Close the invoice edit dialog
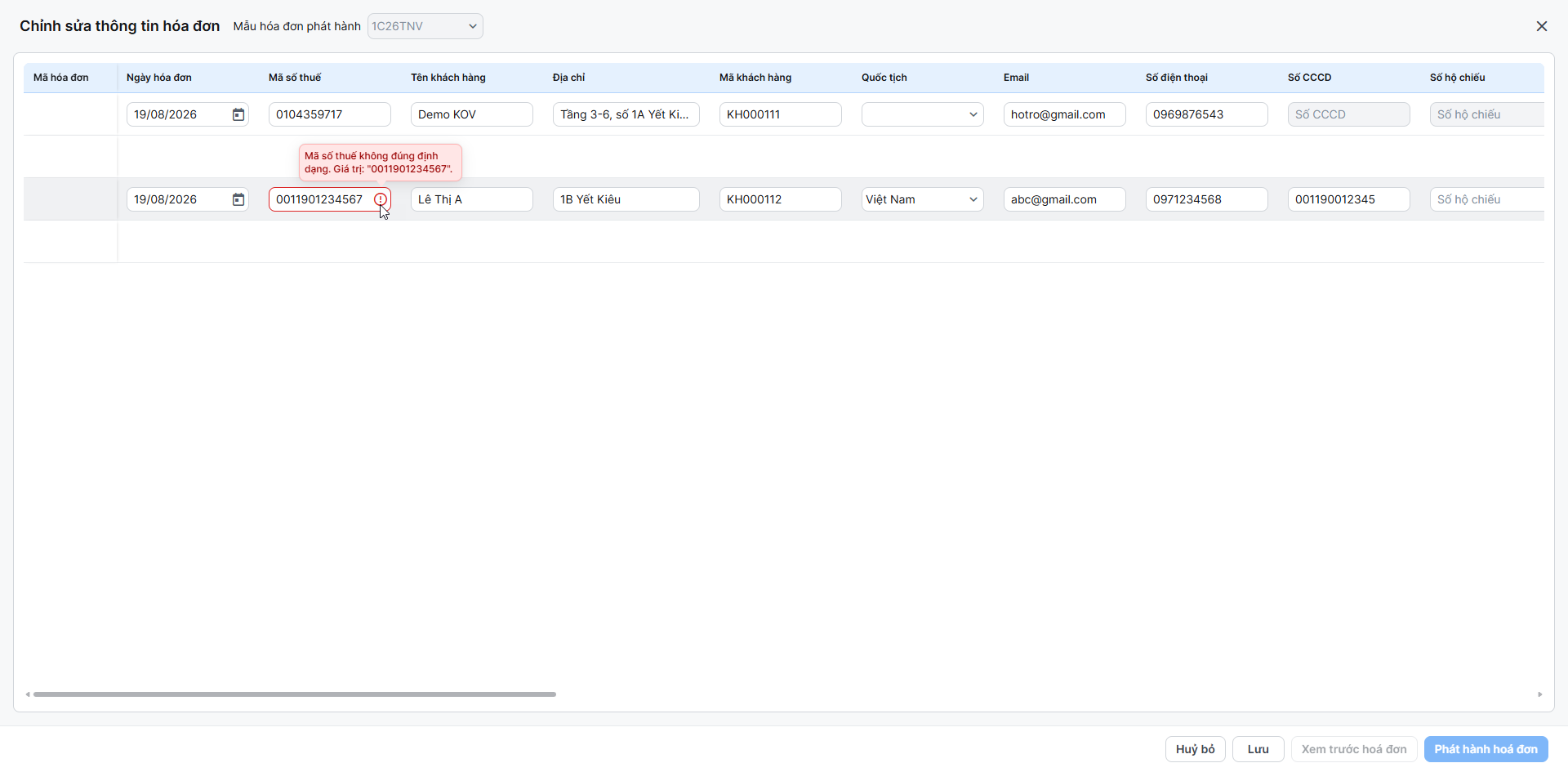This screenshot has width=1568, height=772. coord(1542,26)
